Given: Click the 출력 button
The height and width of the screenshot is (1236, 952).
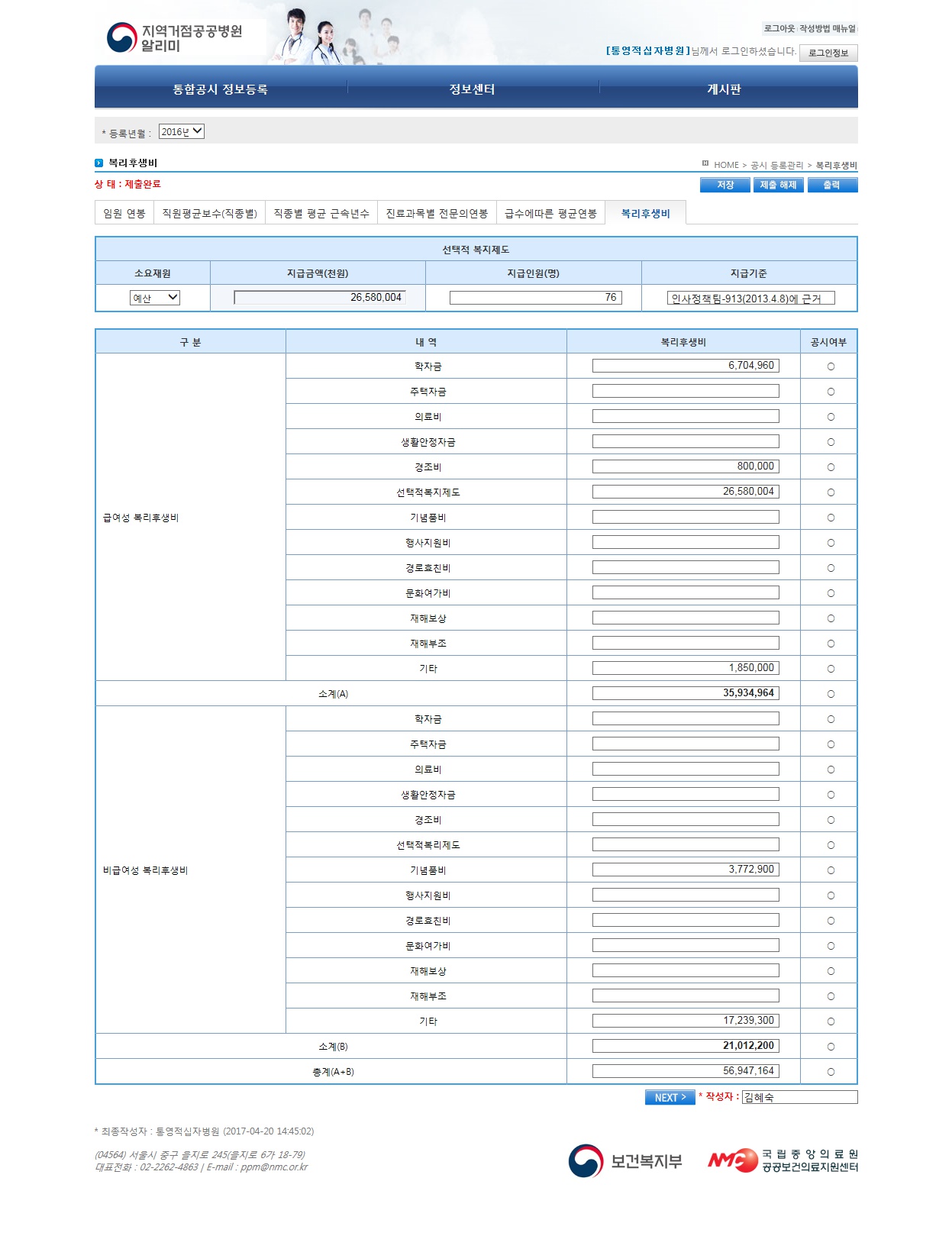Looking at the screenshot, I should (831, 186).
